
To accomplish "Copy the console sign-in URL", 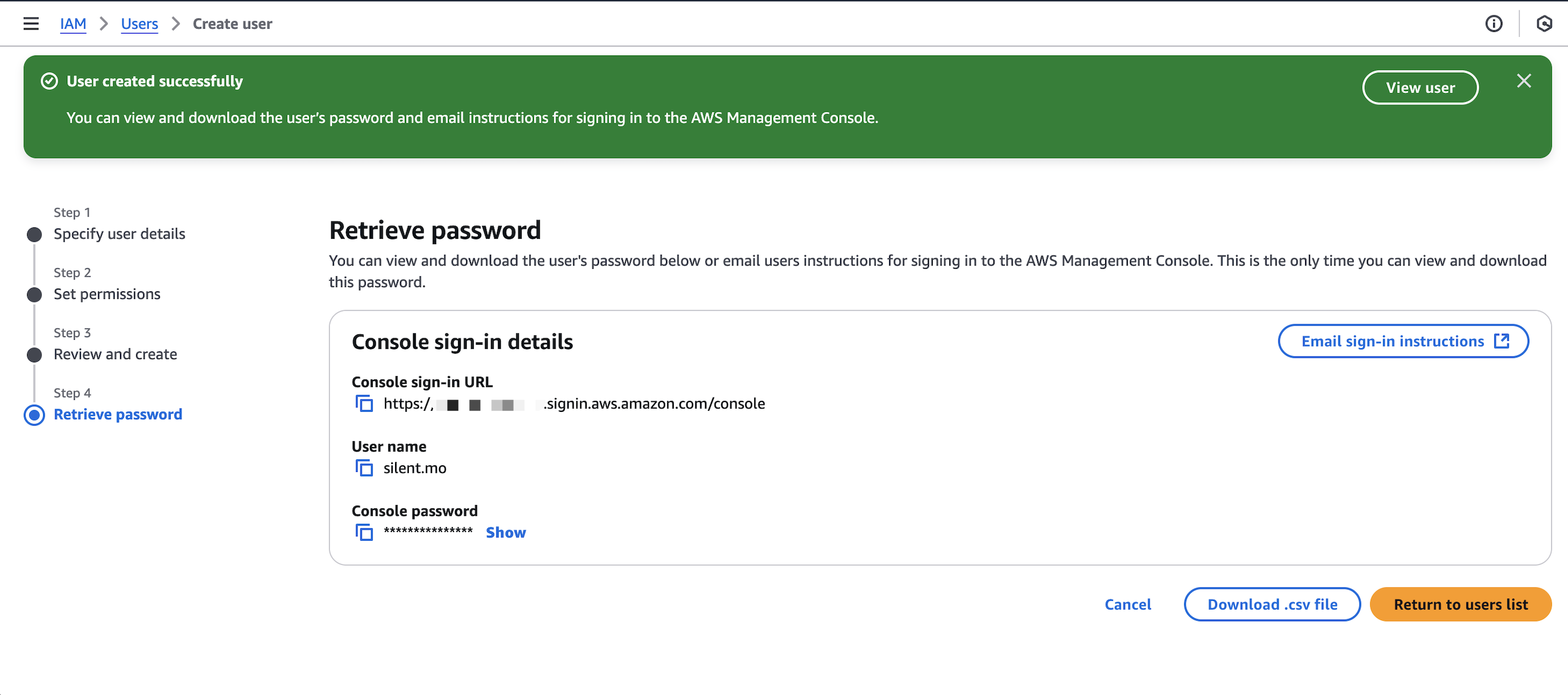I will [x=364, y=403].
